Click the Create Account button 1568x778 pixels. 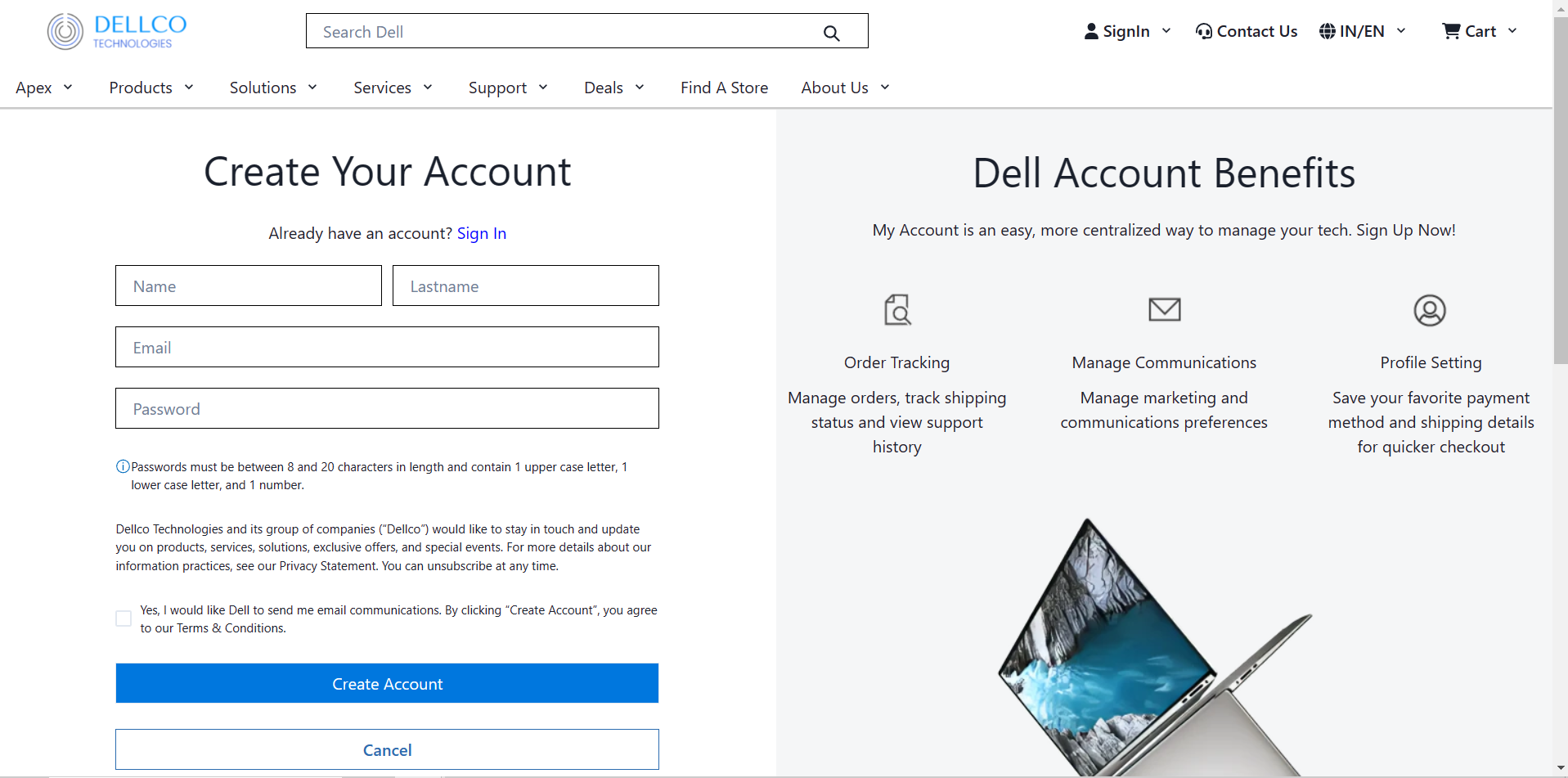click(387, 683)
